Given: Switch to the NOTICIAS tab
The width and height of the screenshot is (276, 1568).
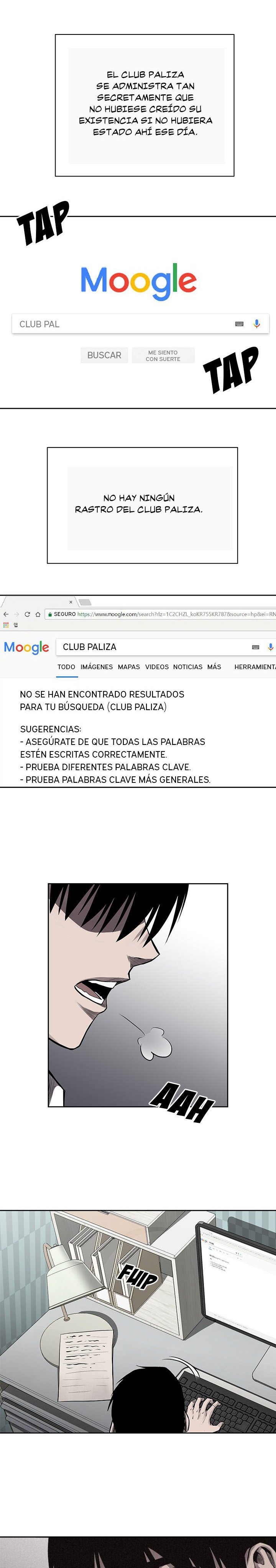Looking at the screenshot, I should 188,667.
